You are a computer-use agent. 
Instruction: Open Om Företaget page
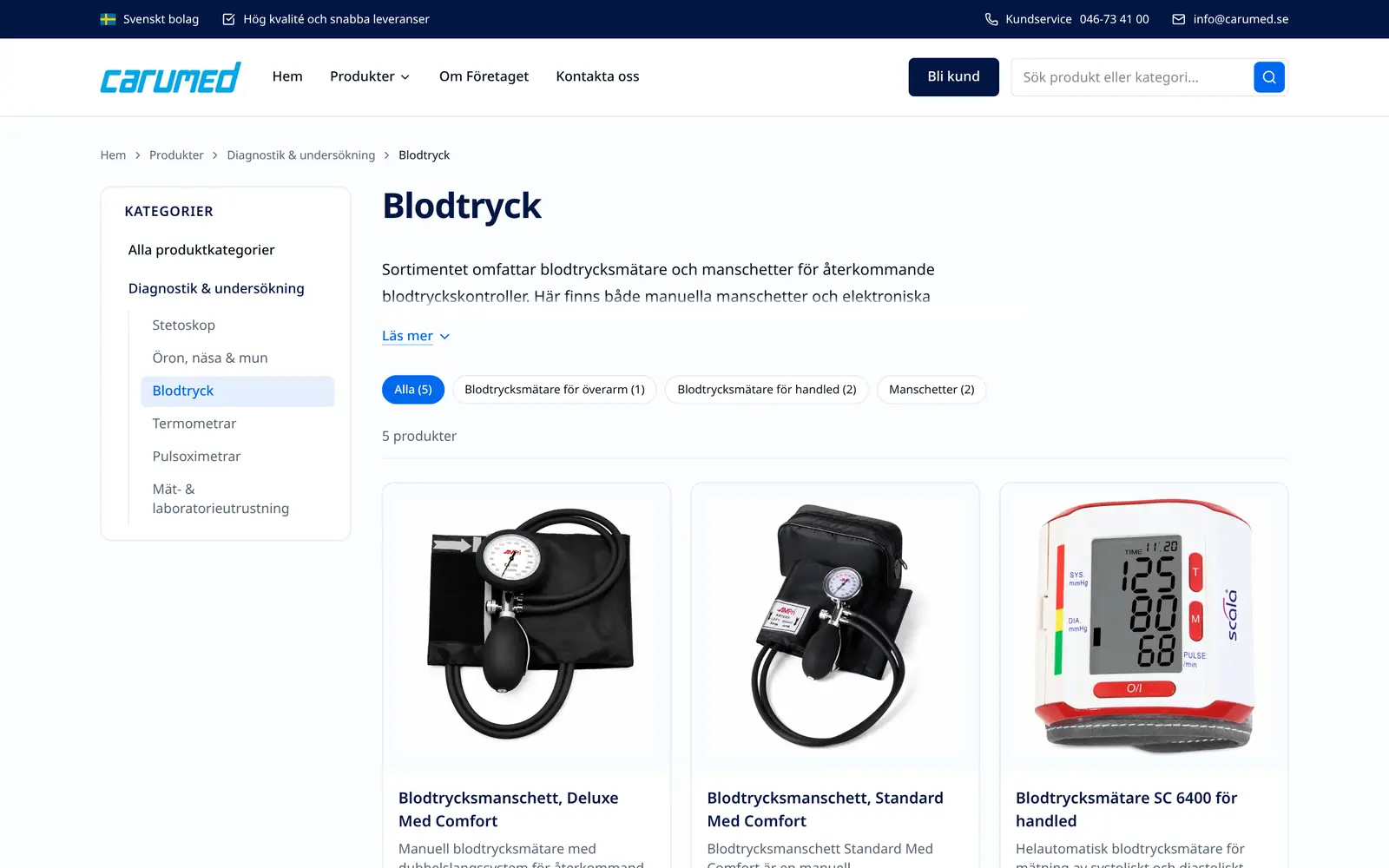coord(484,76)
